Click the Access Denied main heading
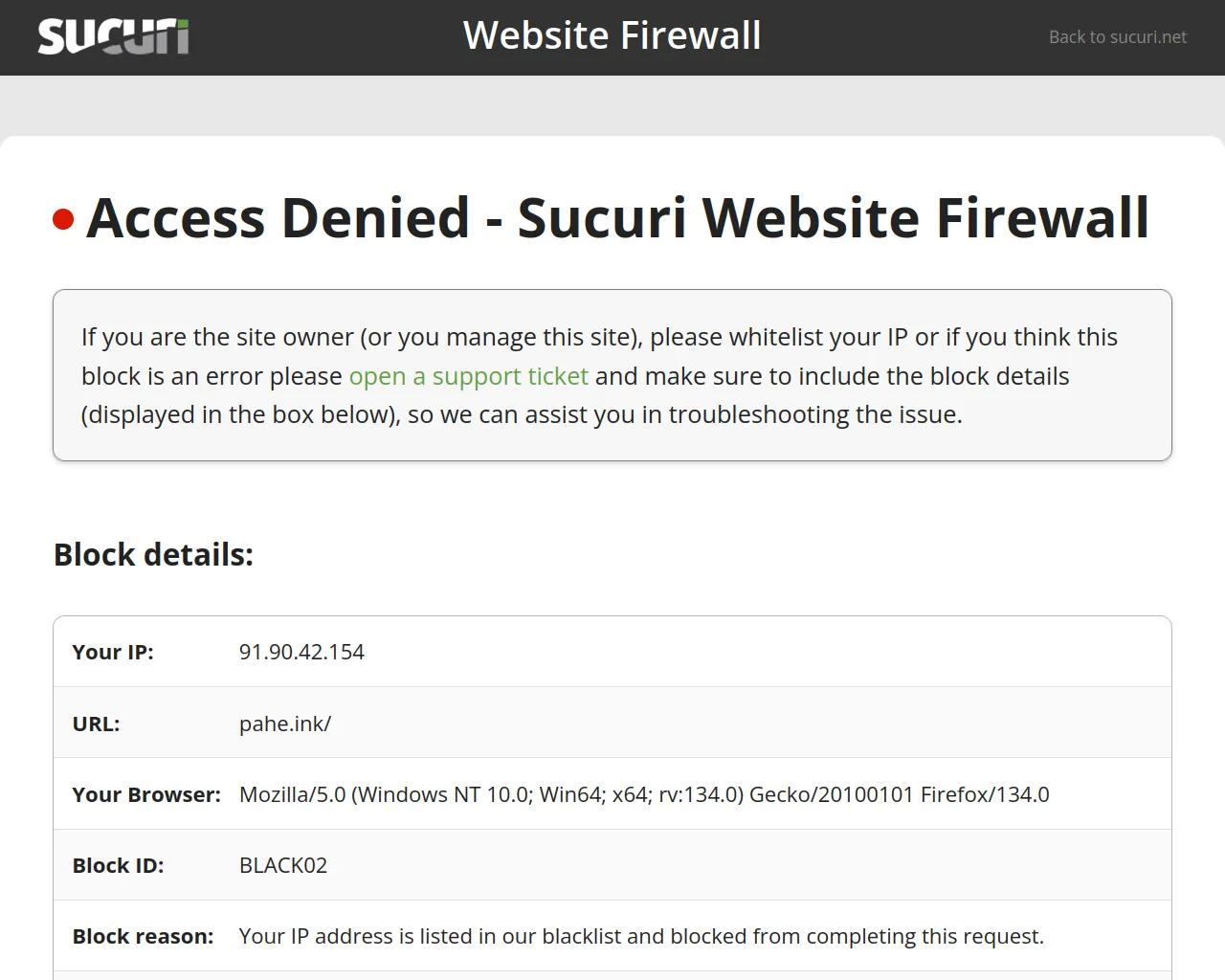 click(x=617, y=217)
